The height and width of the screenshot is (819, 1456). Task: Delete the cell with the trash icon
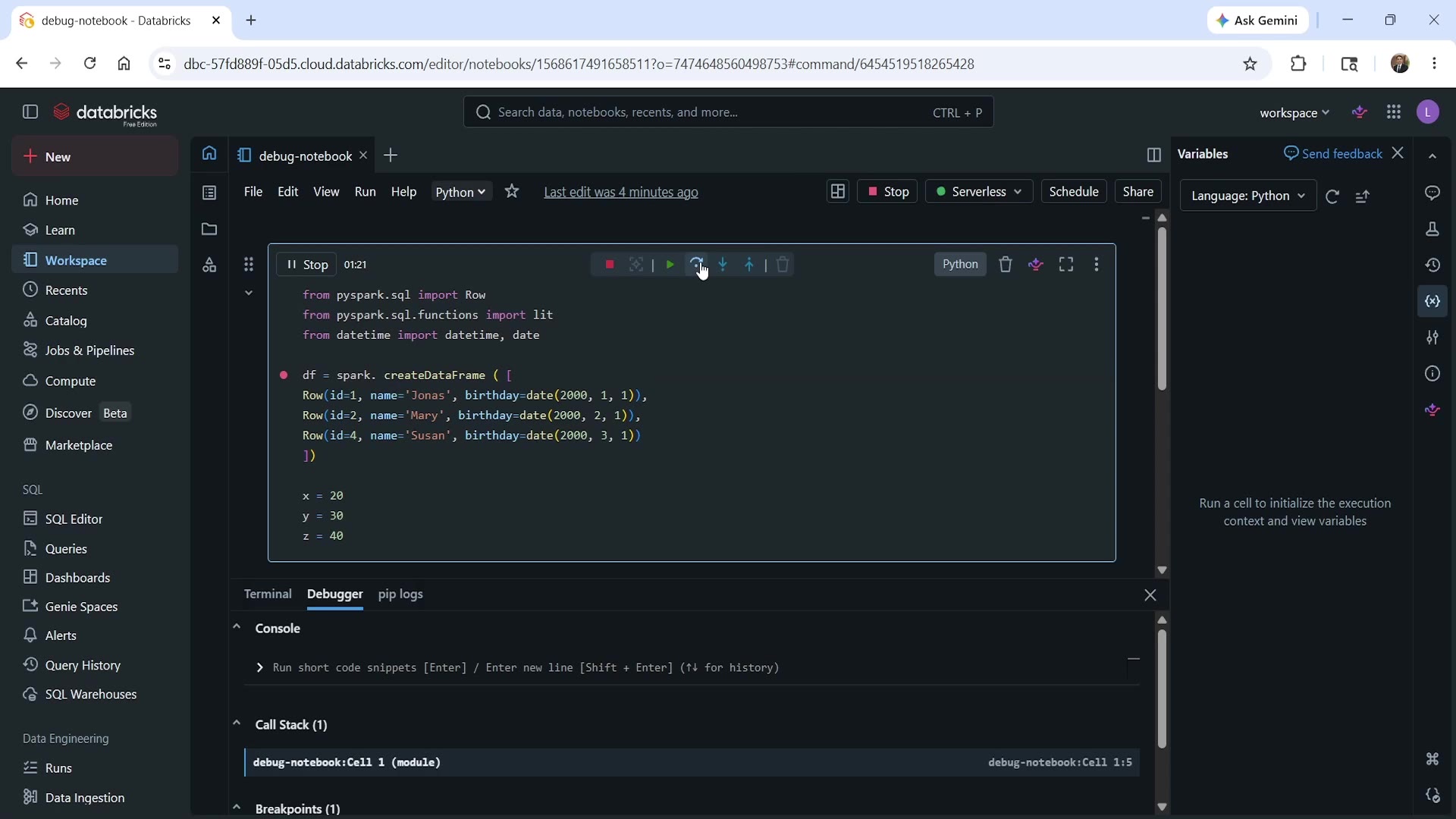click(1006, 265)
